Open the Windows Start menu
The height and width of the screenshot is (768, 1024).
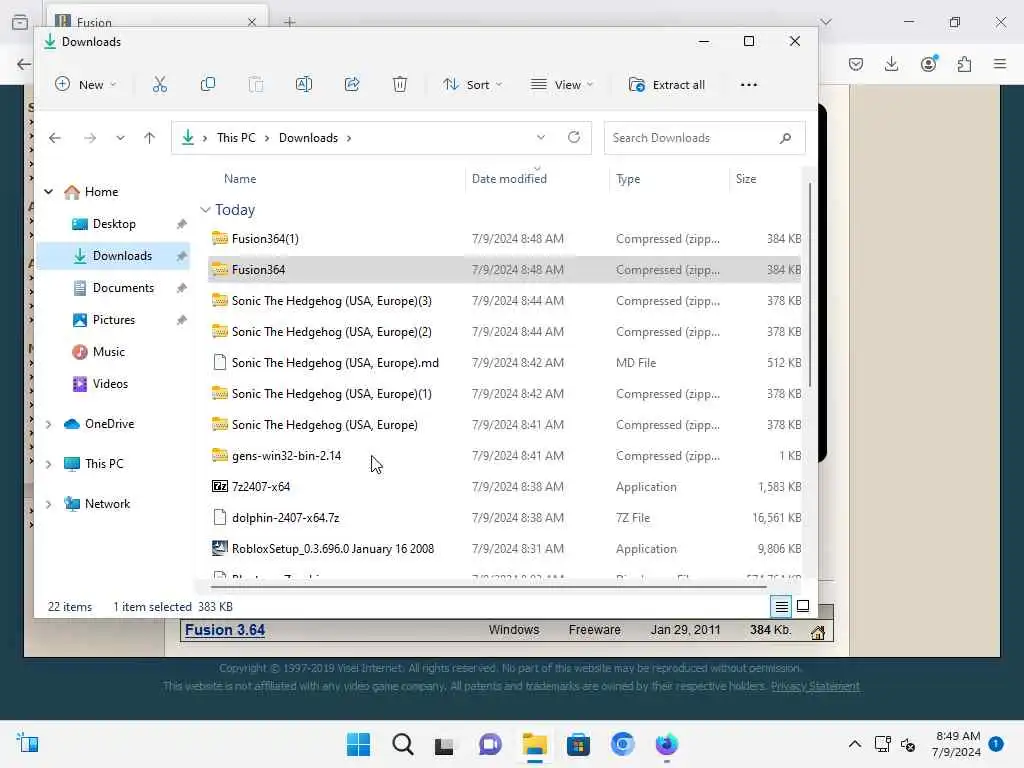359,744
